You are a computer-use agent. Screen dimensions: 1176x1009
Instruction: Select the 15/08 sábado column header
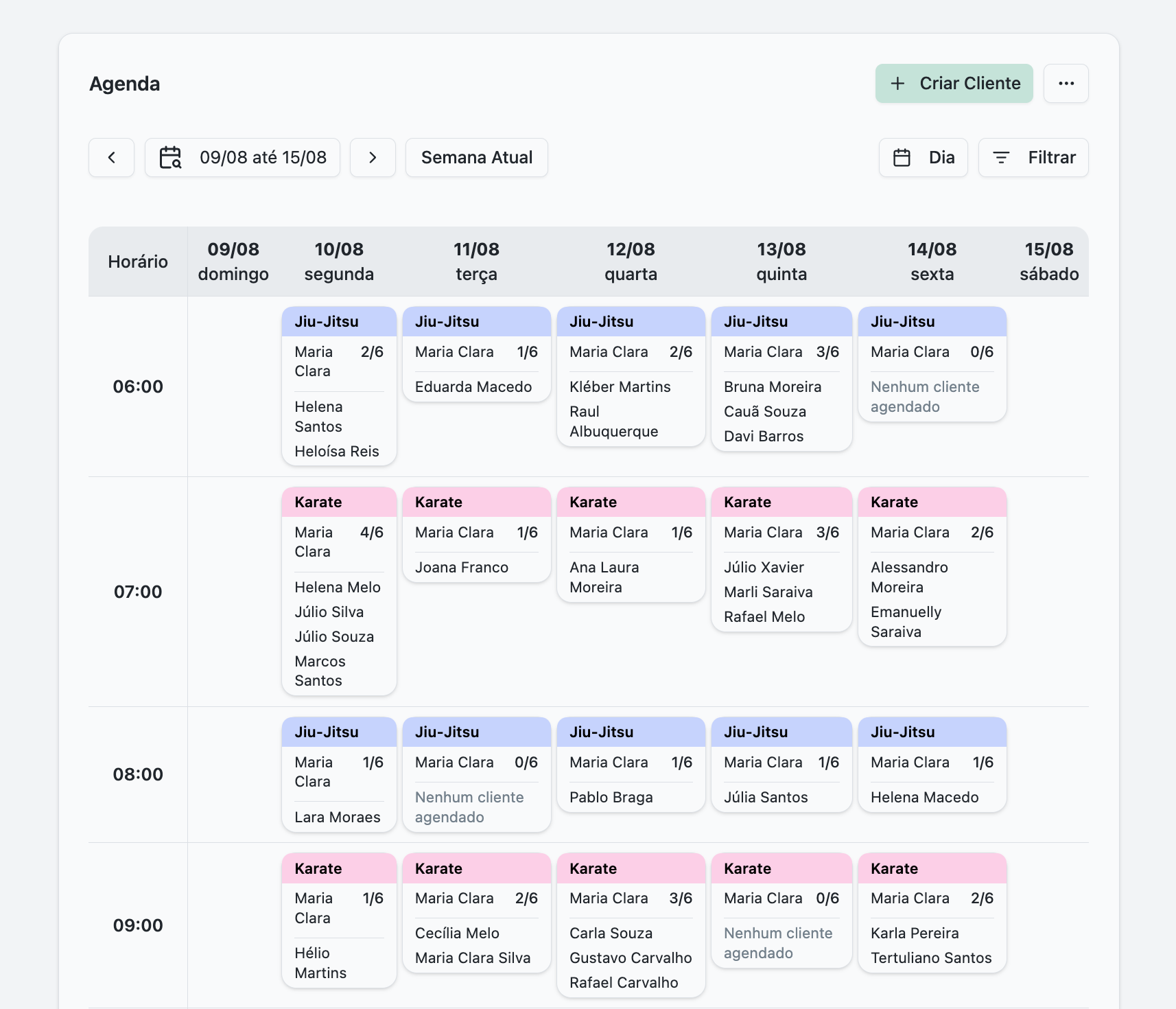pos(1049,262)
